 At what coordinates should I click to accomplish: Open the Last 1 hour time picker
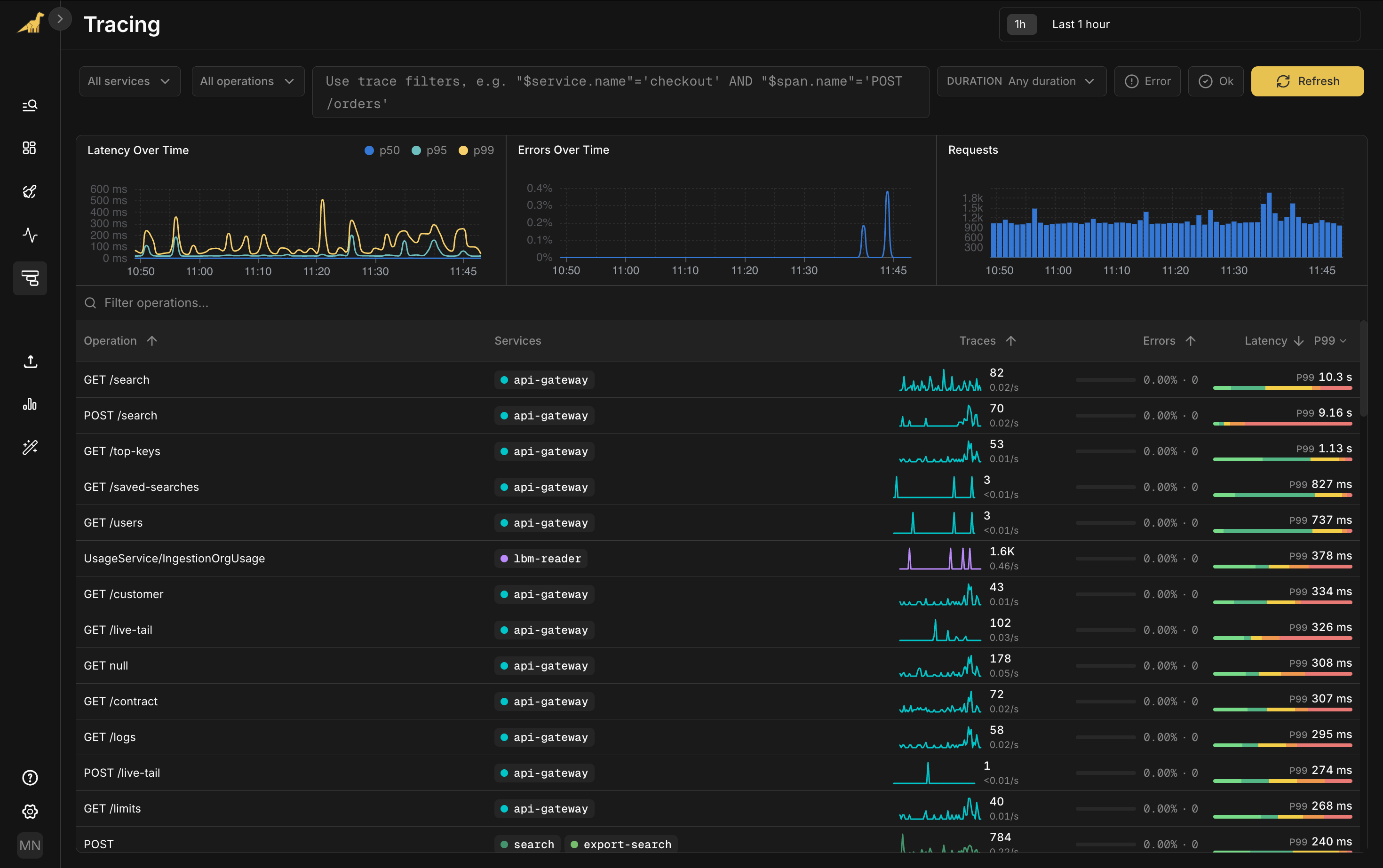pyautogui.click(x=1180, y=24)
